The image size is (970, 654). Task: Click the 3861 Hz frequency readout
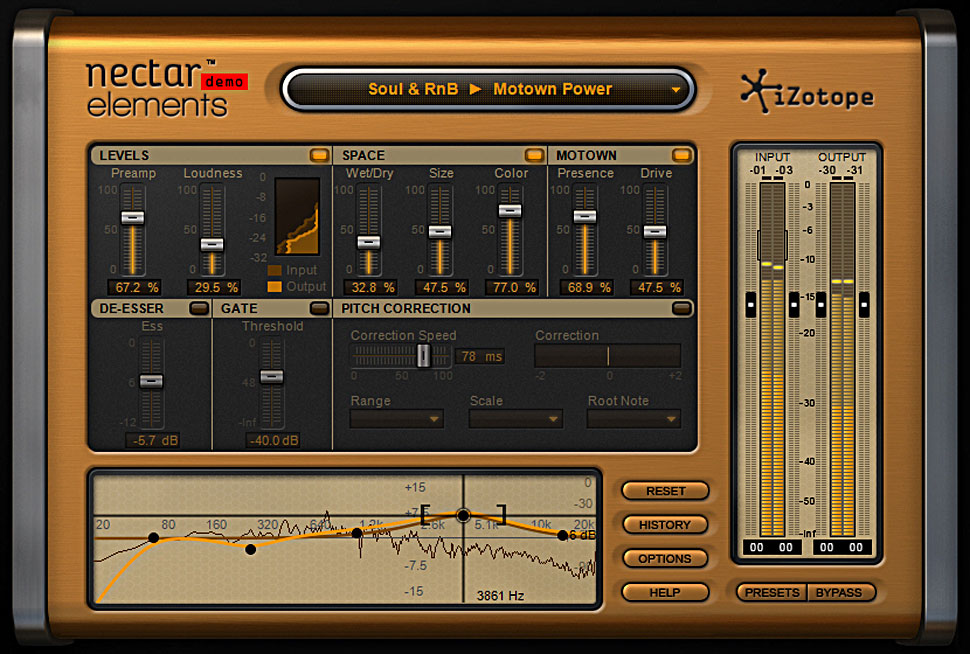[x=500, y=595]
